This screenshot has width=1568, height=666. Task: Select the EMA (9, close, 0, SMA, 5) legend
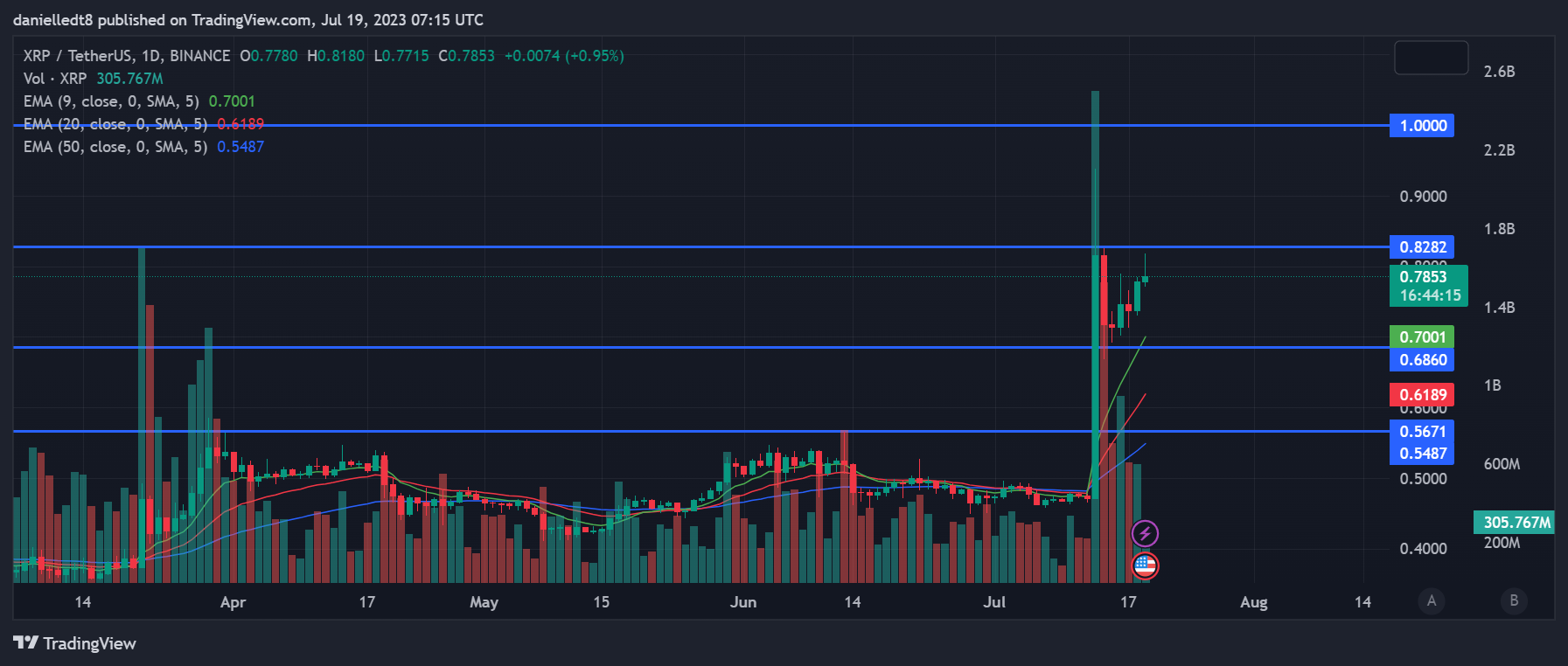pos(139,101)
